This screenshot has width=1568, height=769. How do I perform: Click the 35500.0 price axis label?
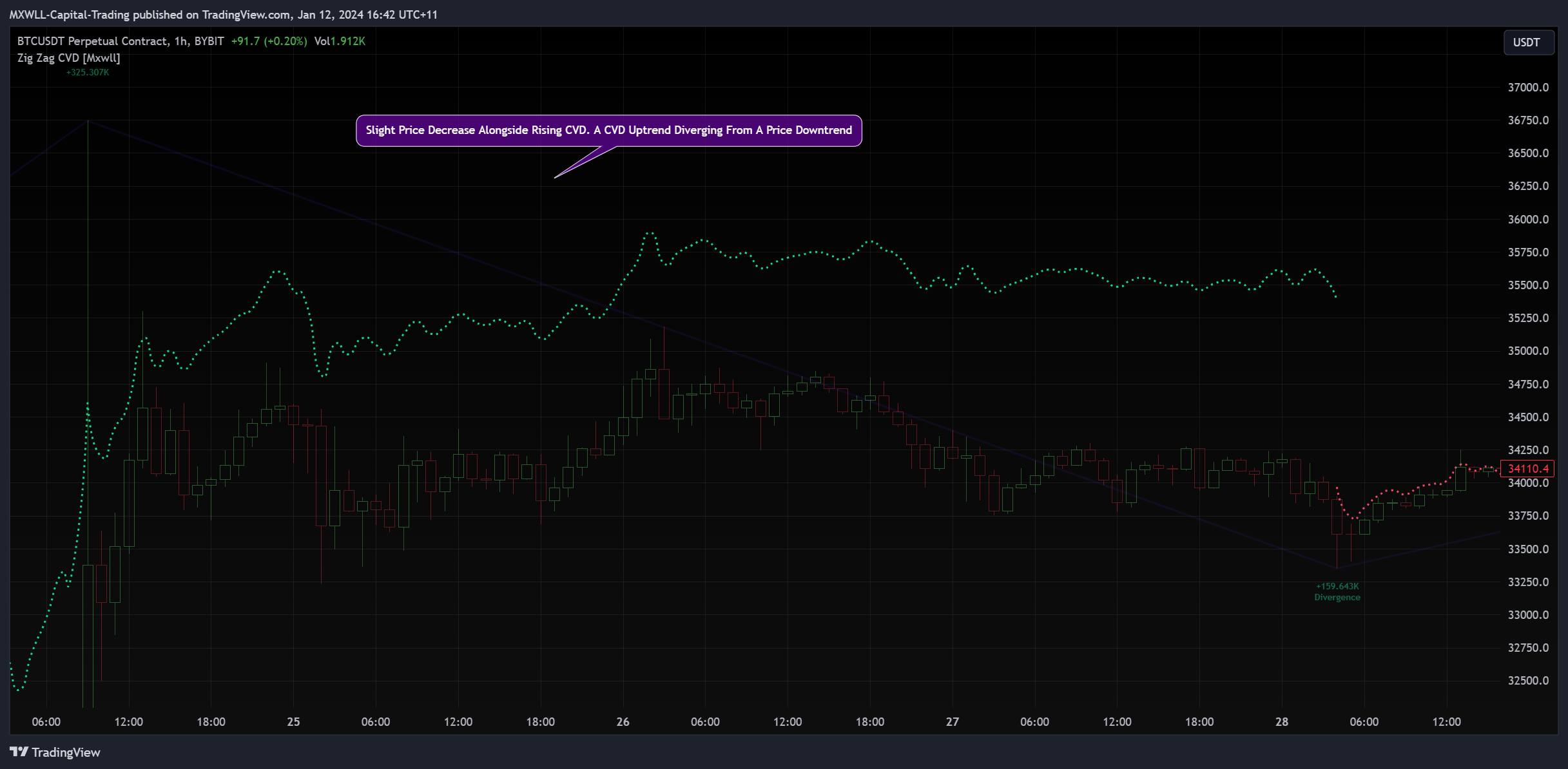pos(1528,285)
